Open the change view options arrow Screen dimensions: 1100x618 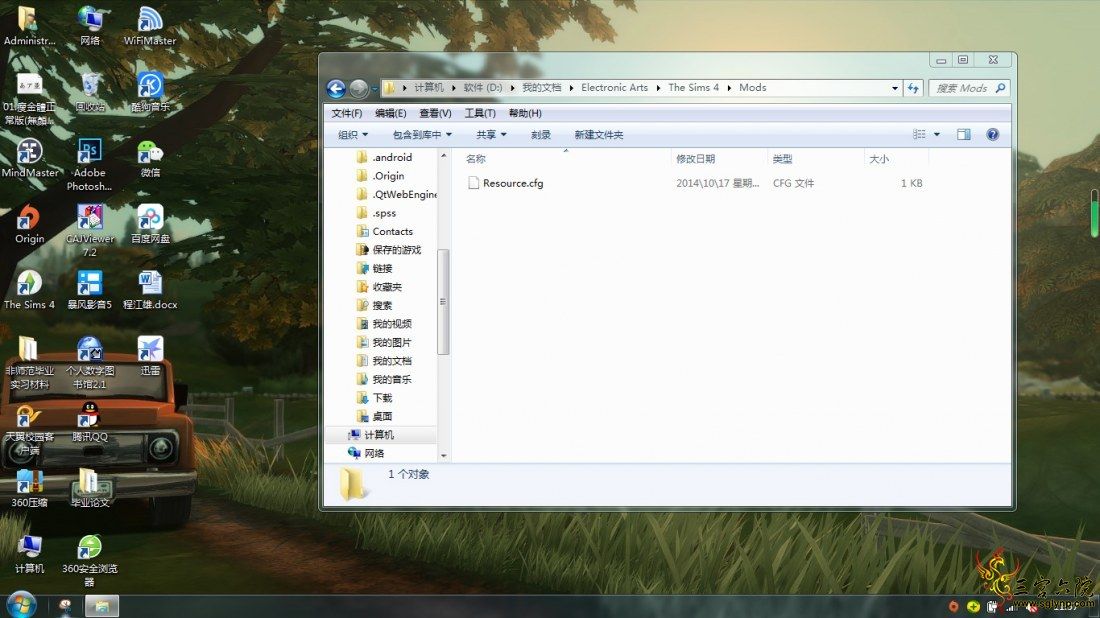coord(937,135)
